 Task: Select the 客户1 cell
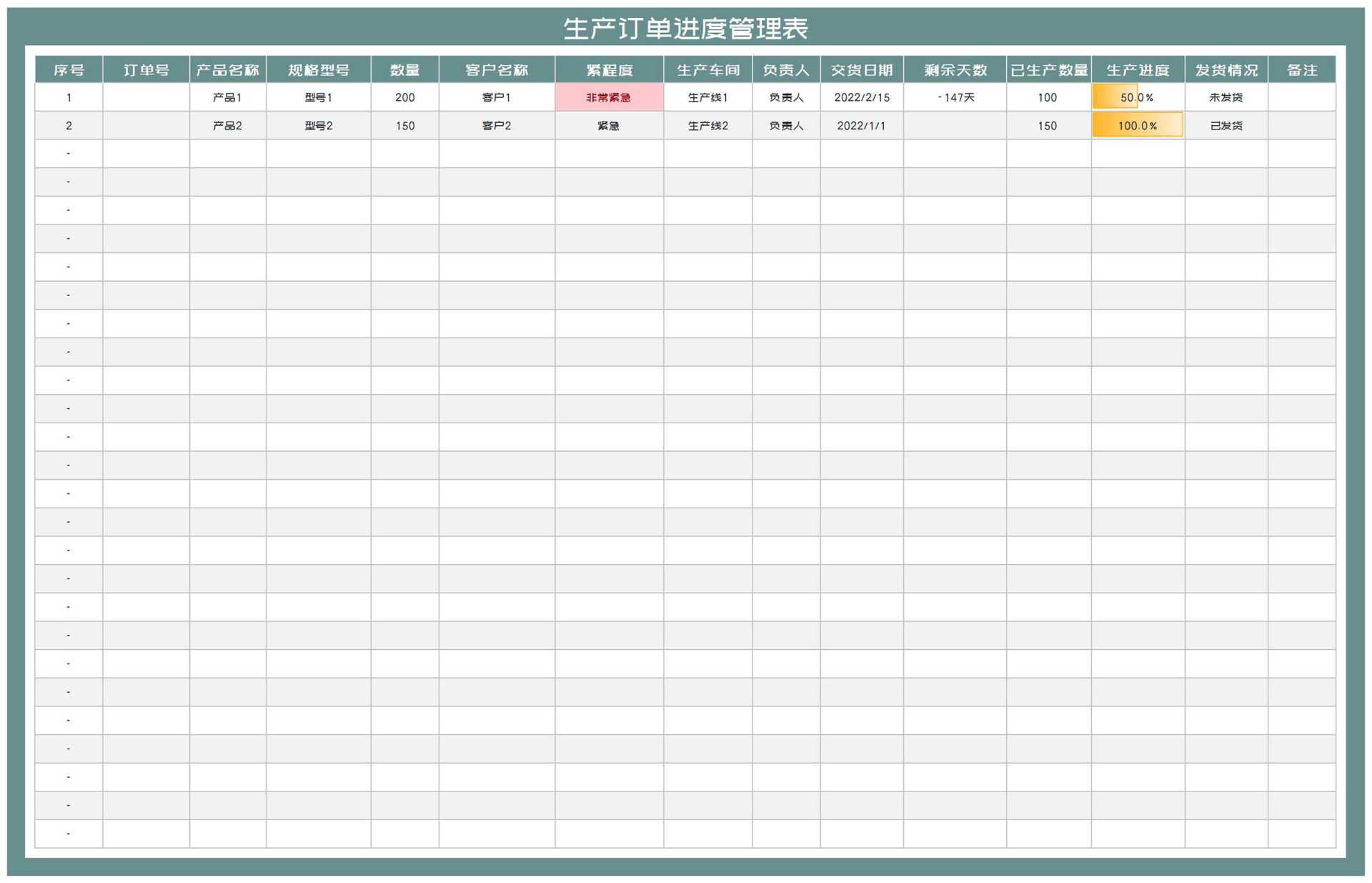(x=497, y=97)
